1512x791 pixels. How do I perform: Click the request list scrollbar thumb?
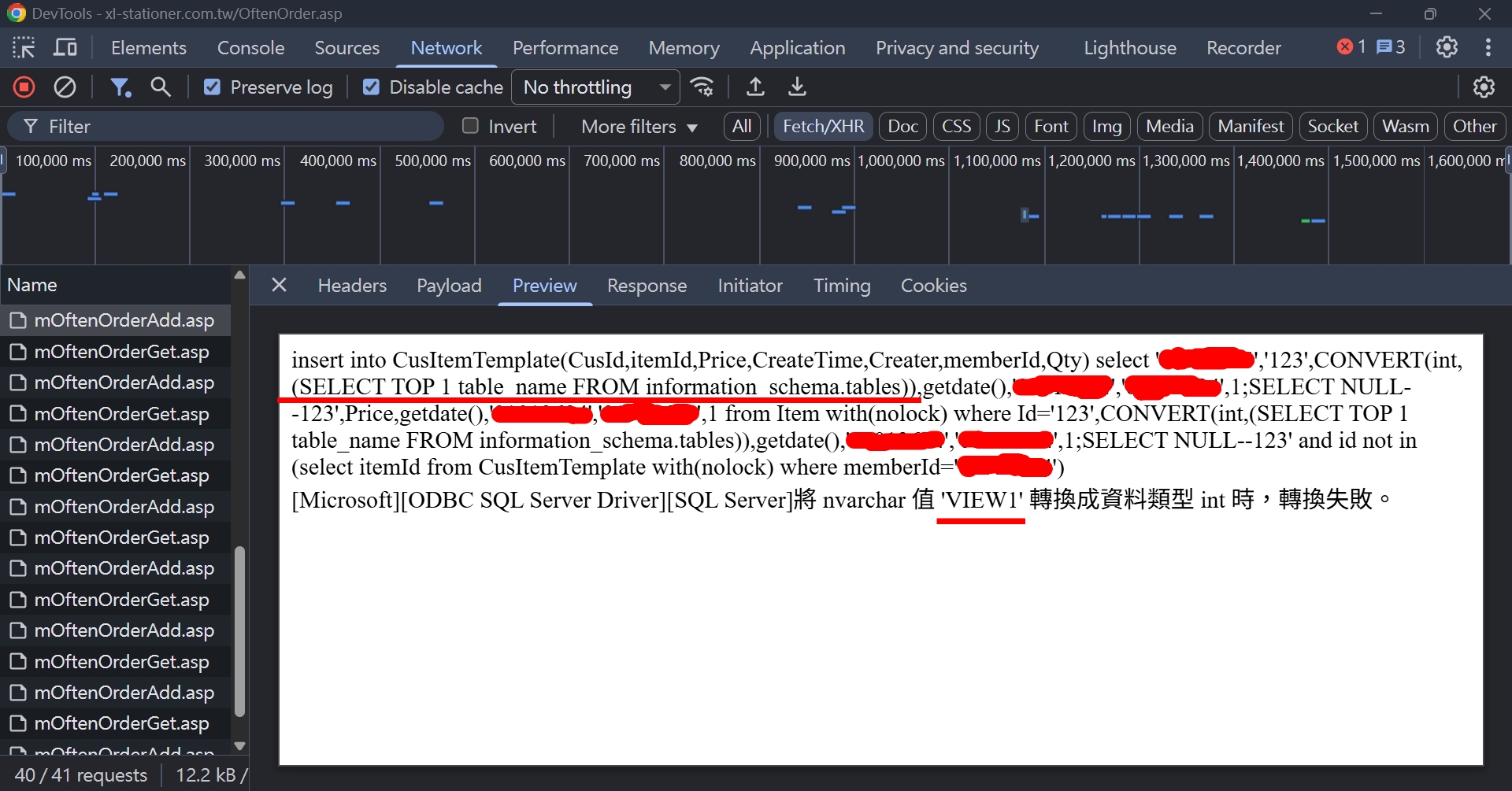(239, 631)
